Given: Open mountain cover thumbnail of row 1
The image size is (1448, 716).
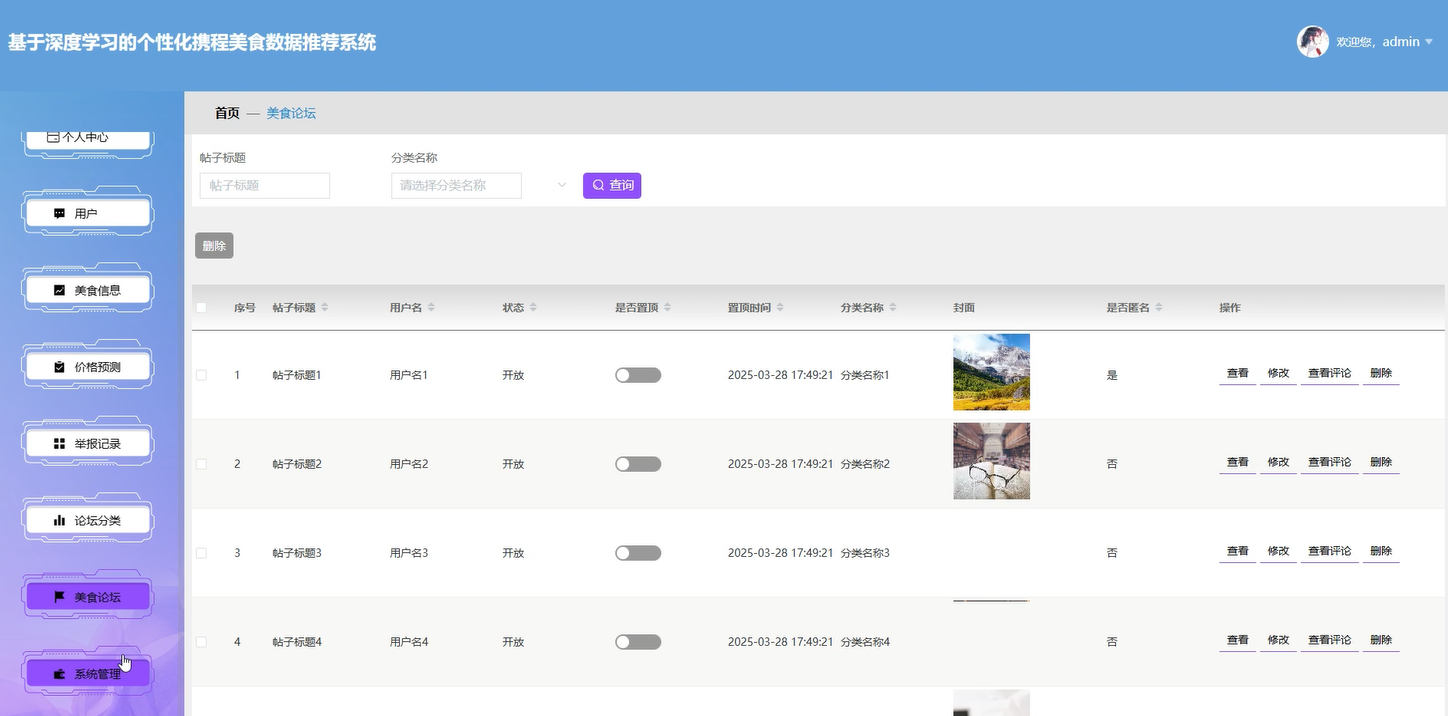Looking at the screenshot, I should point(991,372).
